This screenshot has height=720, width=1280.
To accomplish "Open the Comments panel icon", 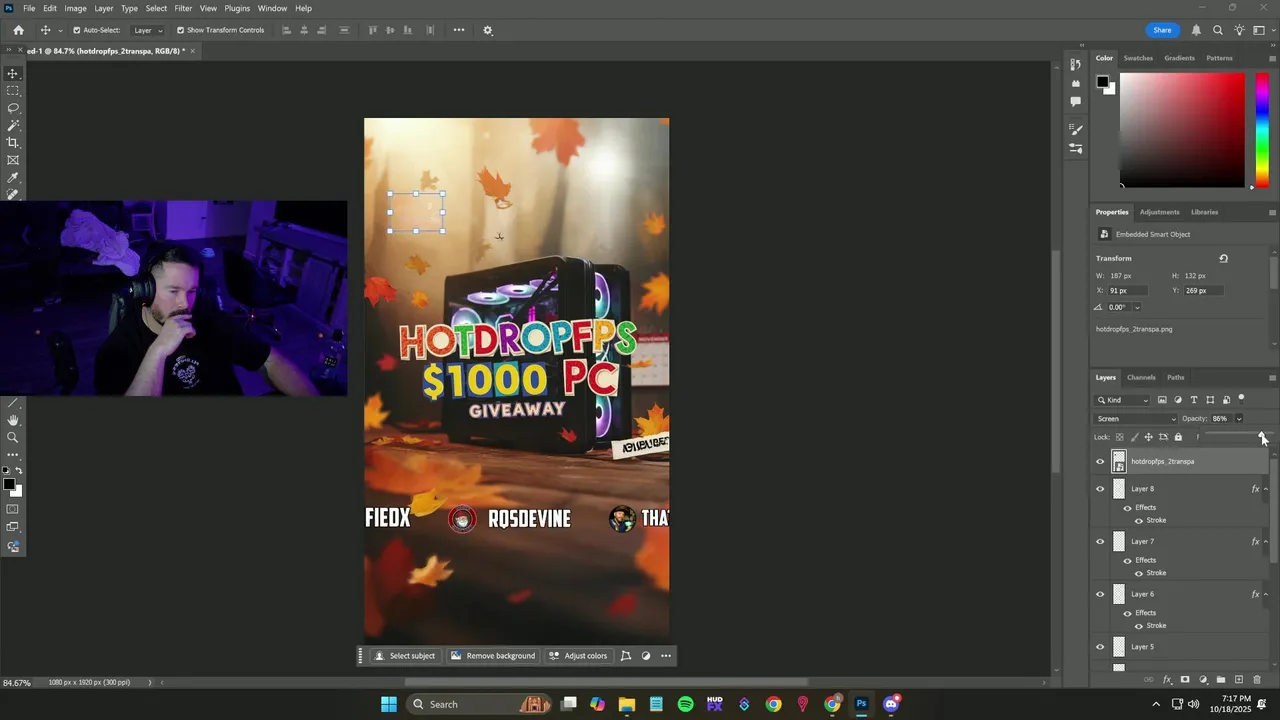I will click(1076, 101).
